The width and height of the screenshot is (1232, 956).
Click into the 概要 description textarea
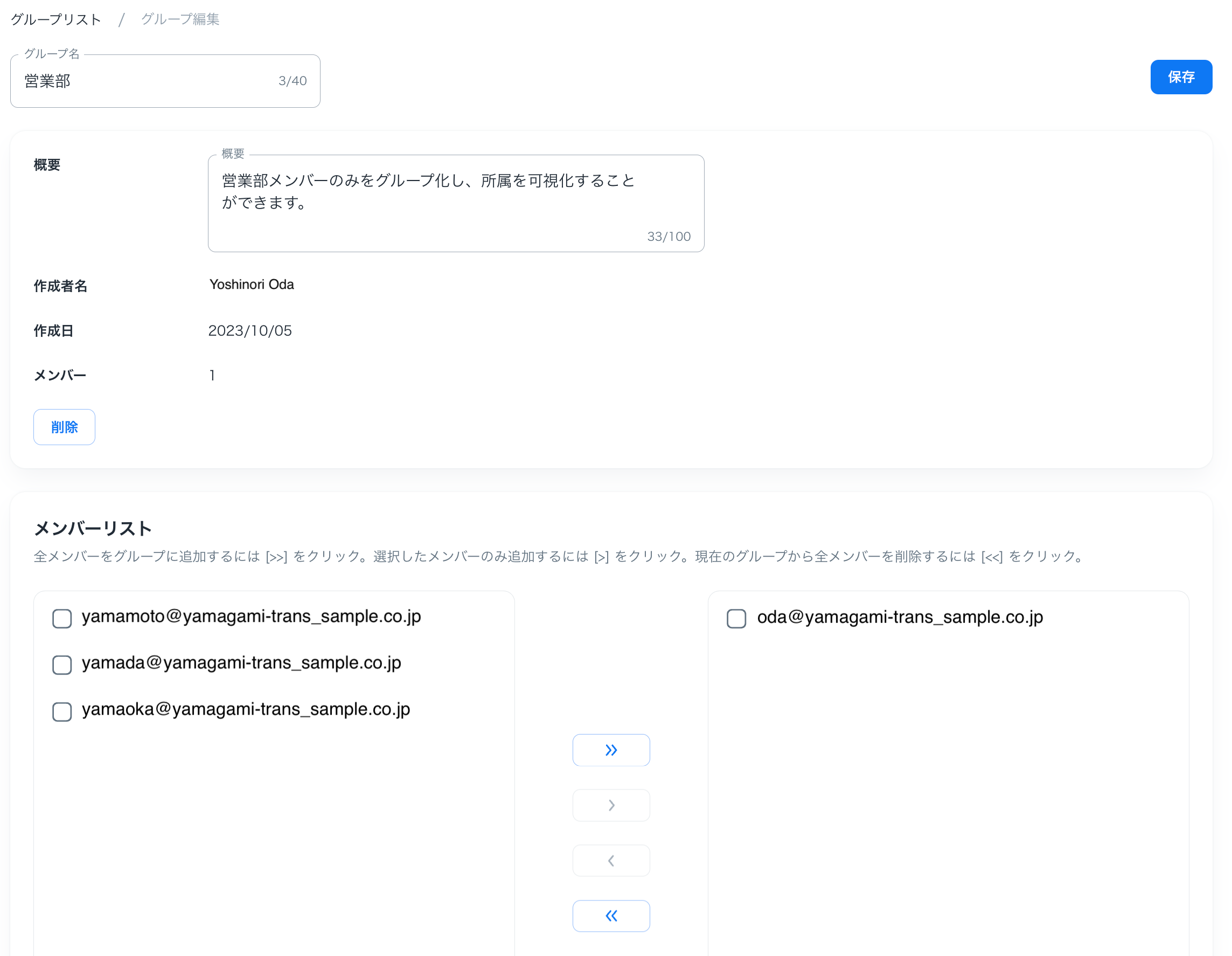(455, 203)
